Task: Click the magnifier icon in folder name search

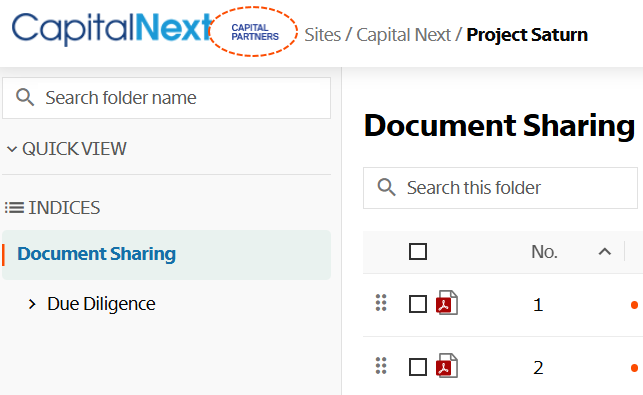Action: click(25, 98)
